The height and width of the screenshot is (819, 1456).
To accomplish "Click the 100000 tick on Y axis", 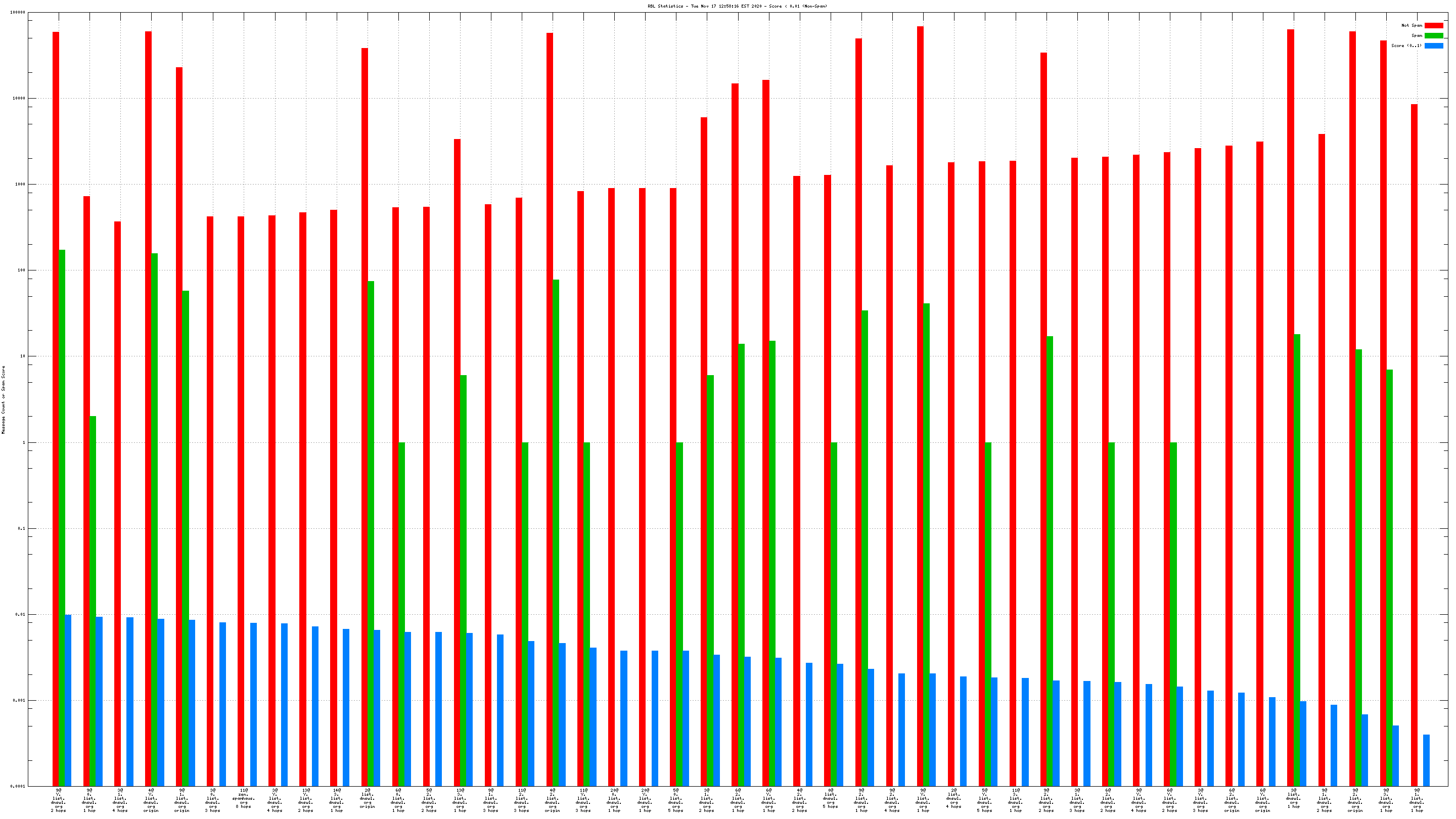I will (x=18, y=13).
